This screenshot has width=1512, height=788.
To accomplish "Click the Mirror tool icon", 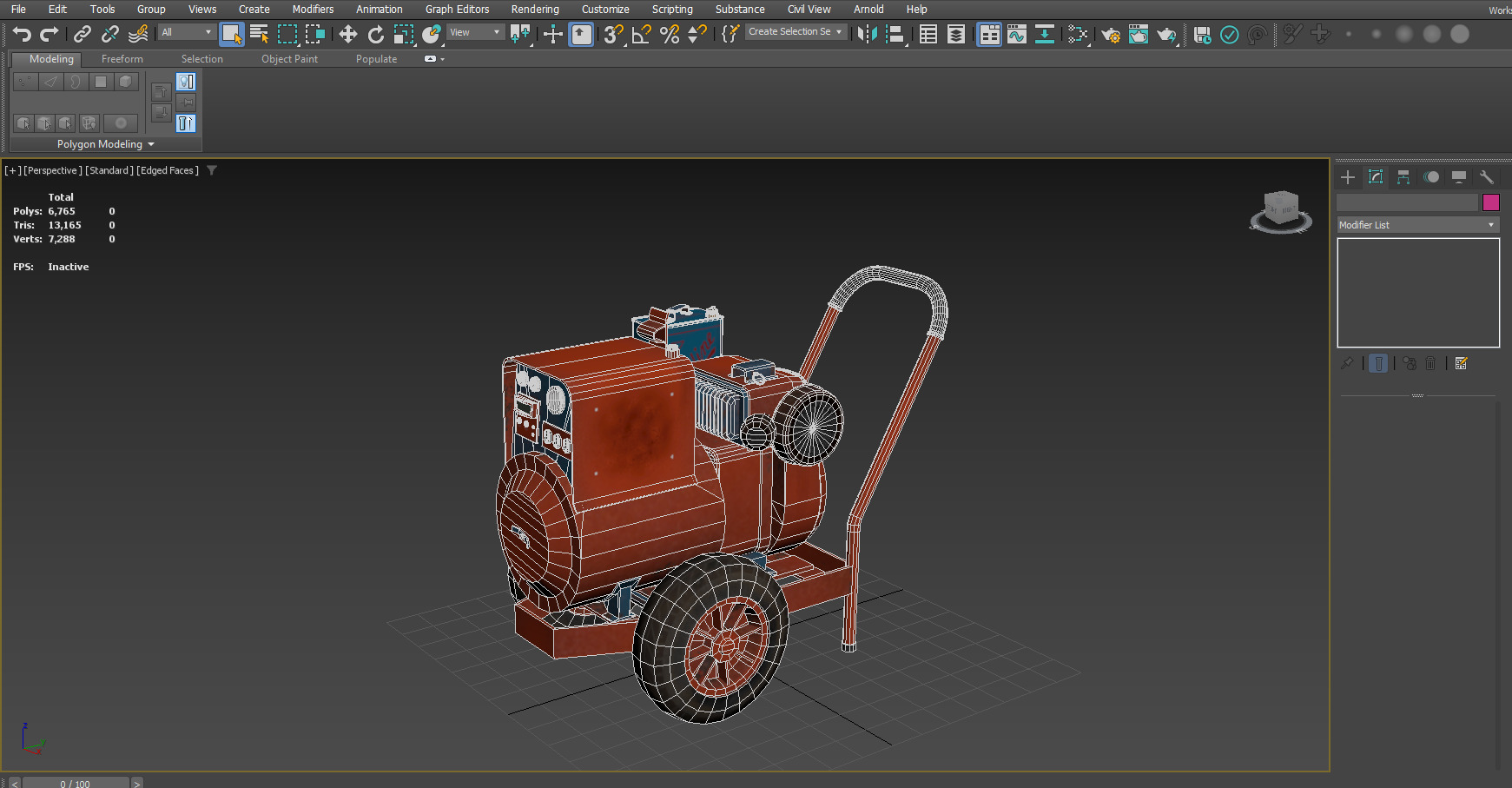I will (867, 34).
